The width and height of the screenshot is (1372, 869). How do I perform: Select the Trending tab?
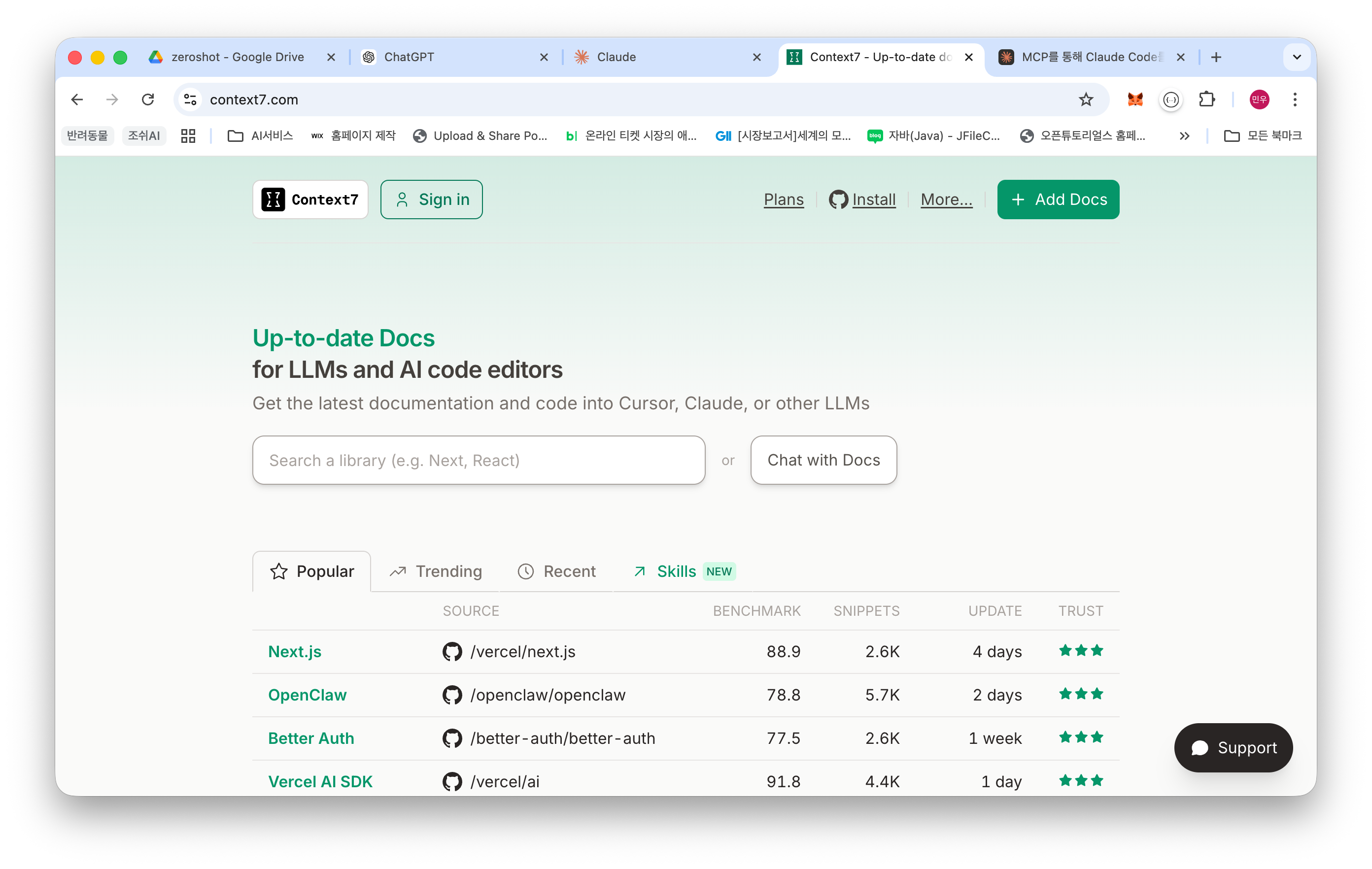tap(435, 571)
